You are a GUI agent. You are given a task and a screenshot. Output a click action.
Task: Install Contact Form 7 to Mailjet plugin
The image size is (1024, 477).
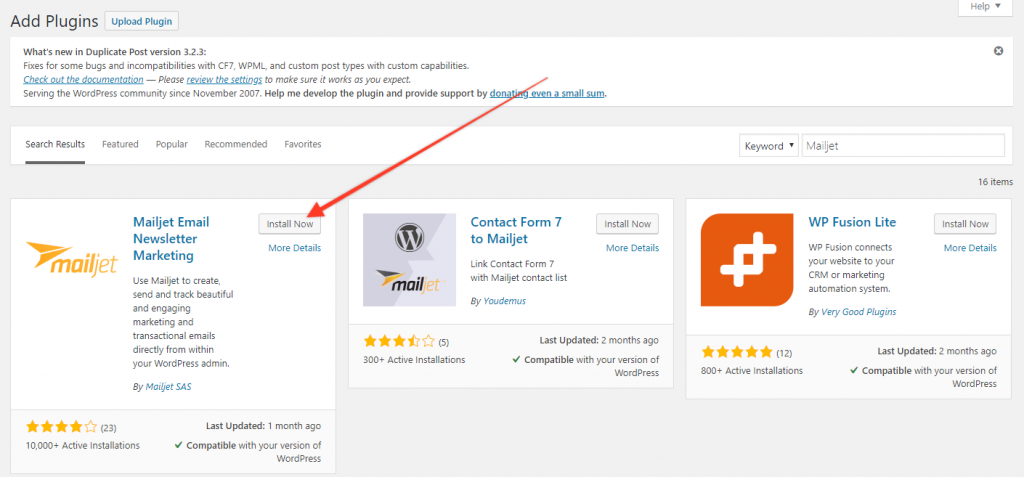(628, 223)
